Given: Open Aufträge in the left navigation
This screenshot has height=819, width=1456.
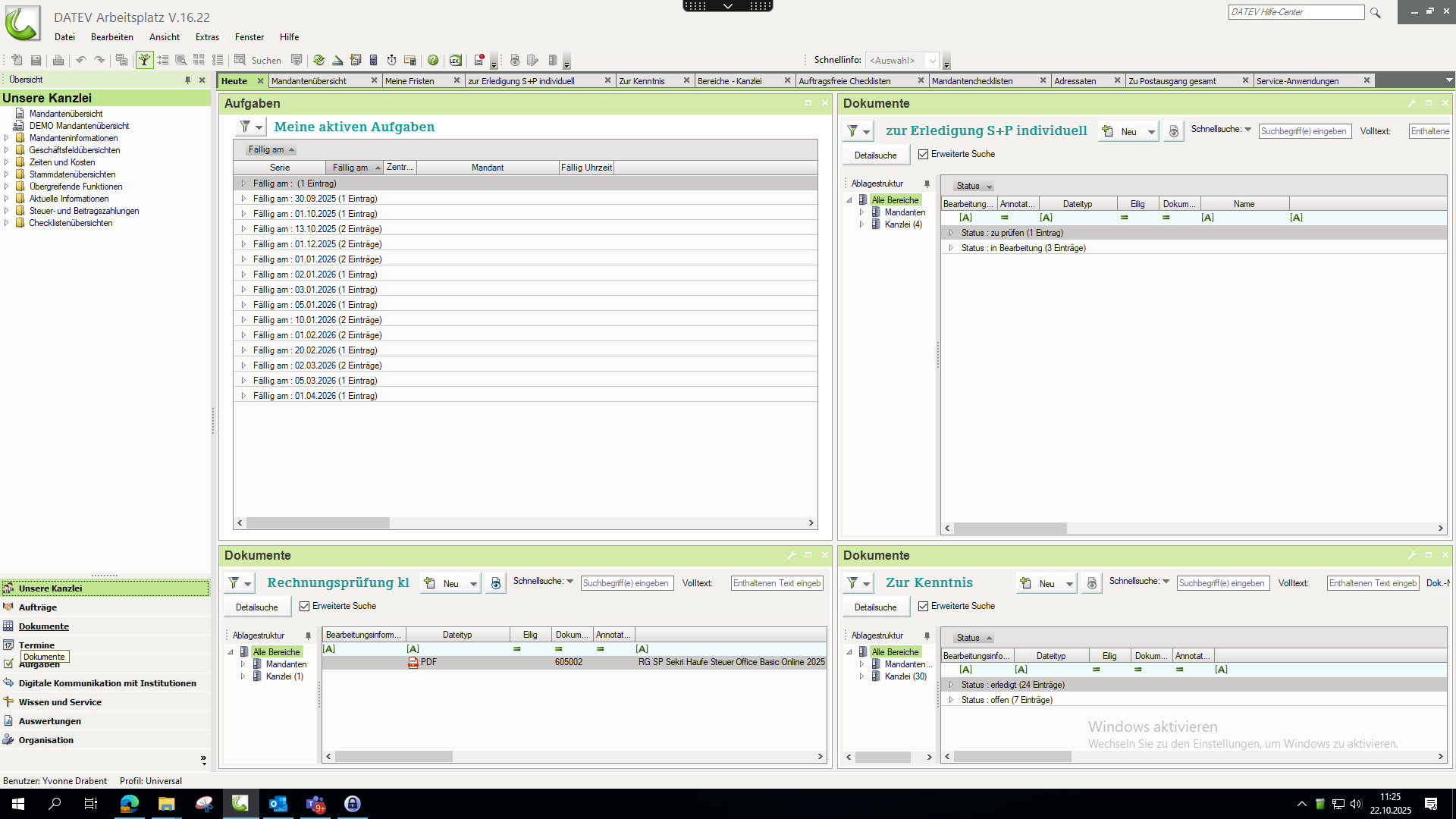Looking at the screenshot, I should (38, 607).
